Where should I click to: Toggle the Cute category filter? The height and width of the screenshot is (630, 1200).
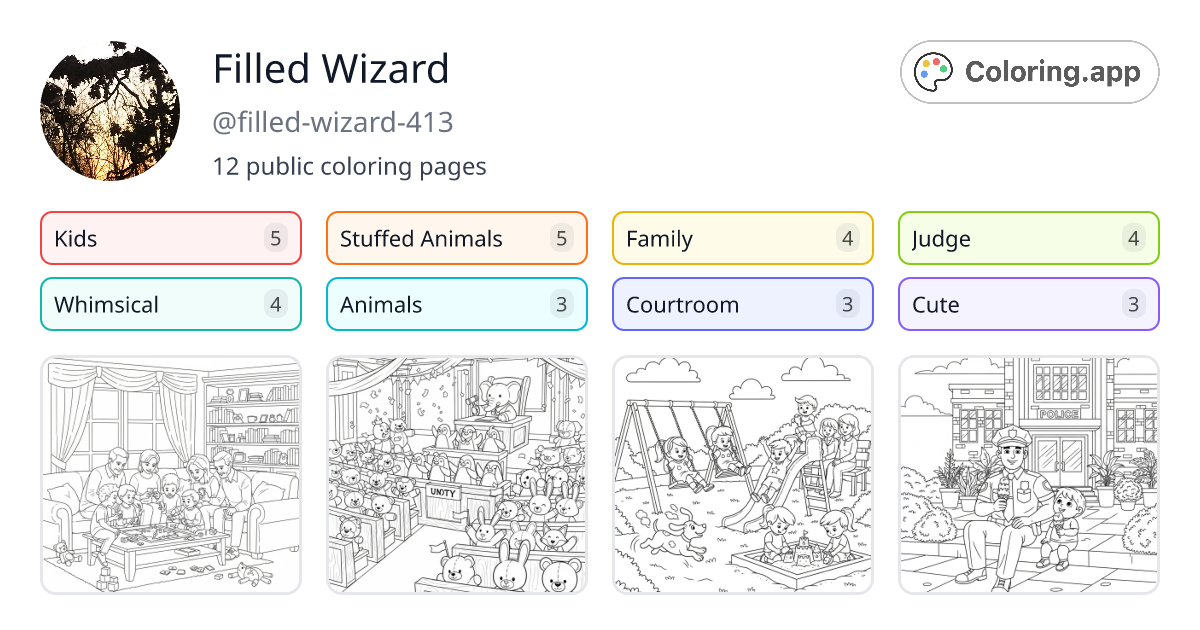pos(1028,304)
